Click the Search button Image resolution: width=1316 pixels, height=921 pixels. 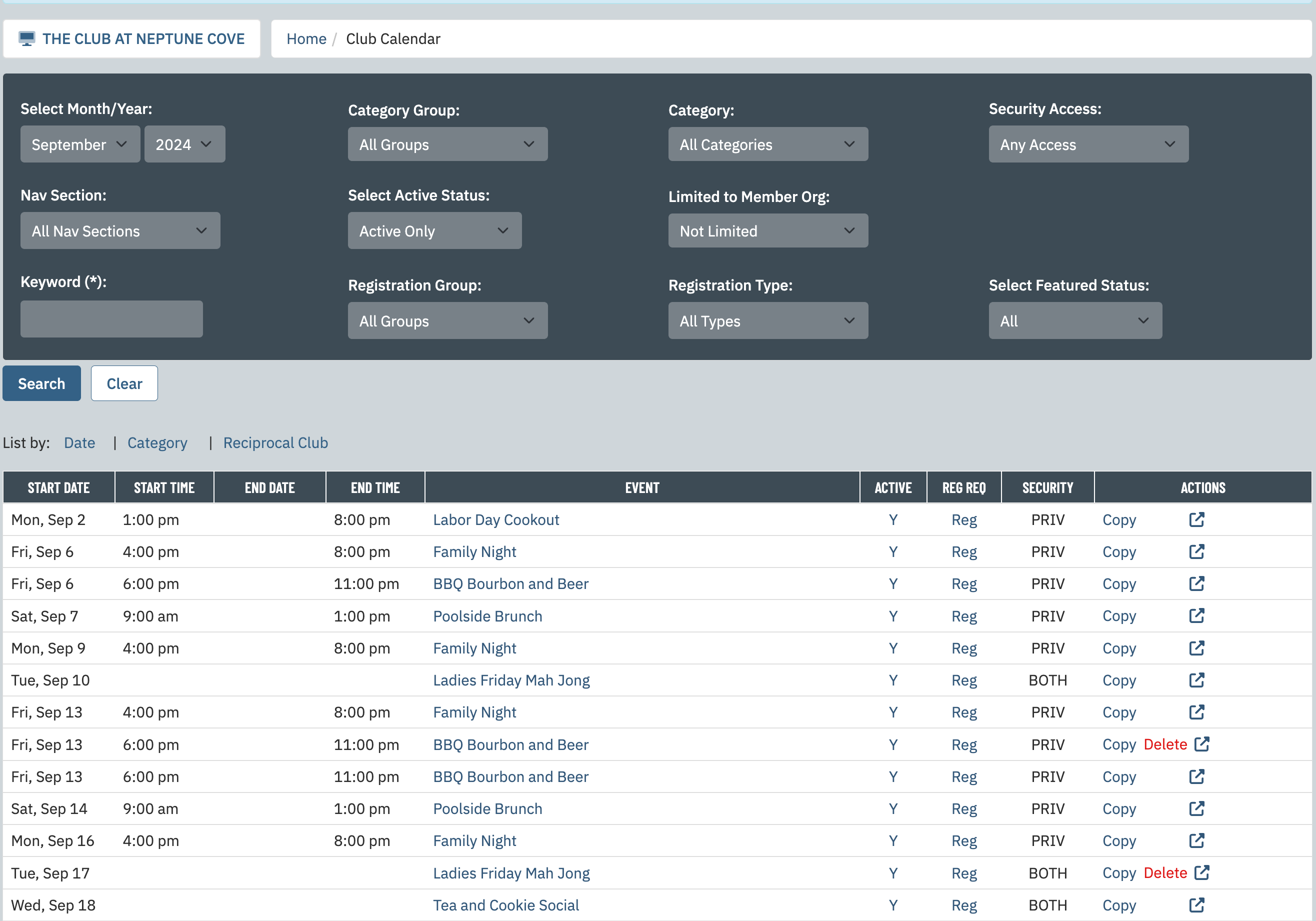coord(42,383)
